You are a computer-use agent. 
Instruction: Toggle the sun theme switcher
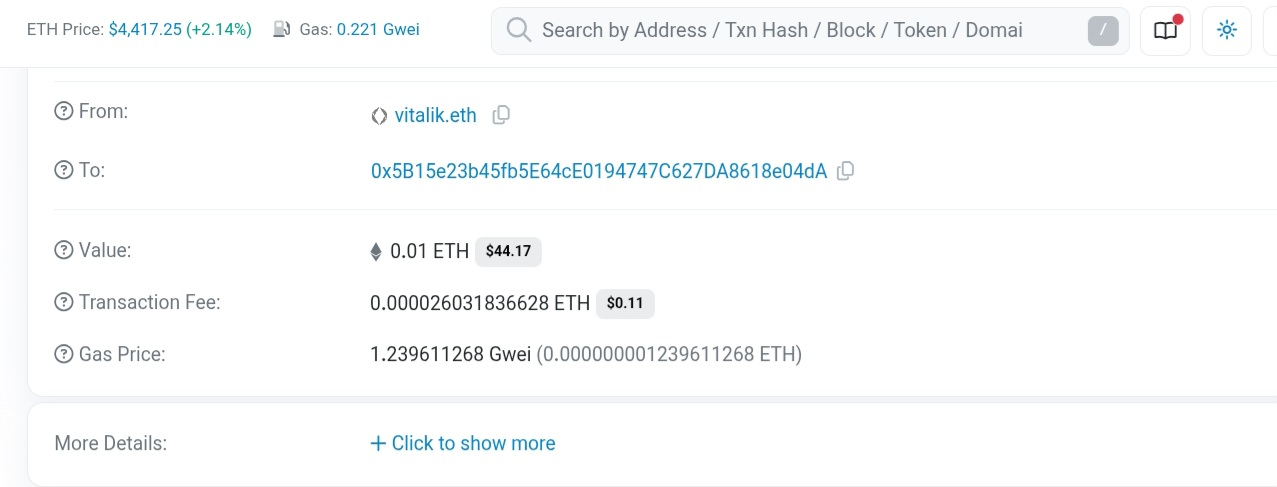(x=1226, y=31)
